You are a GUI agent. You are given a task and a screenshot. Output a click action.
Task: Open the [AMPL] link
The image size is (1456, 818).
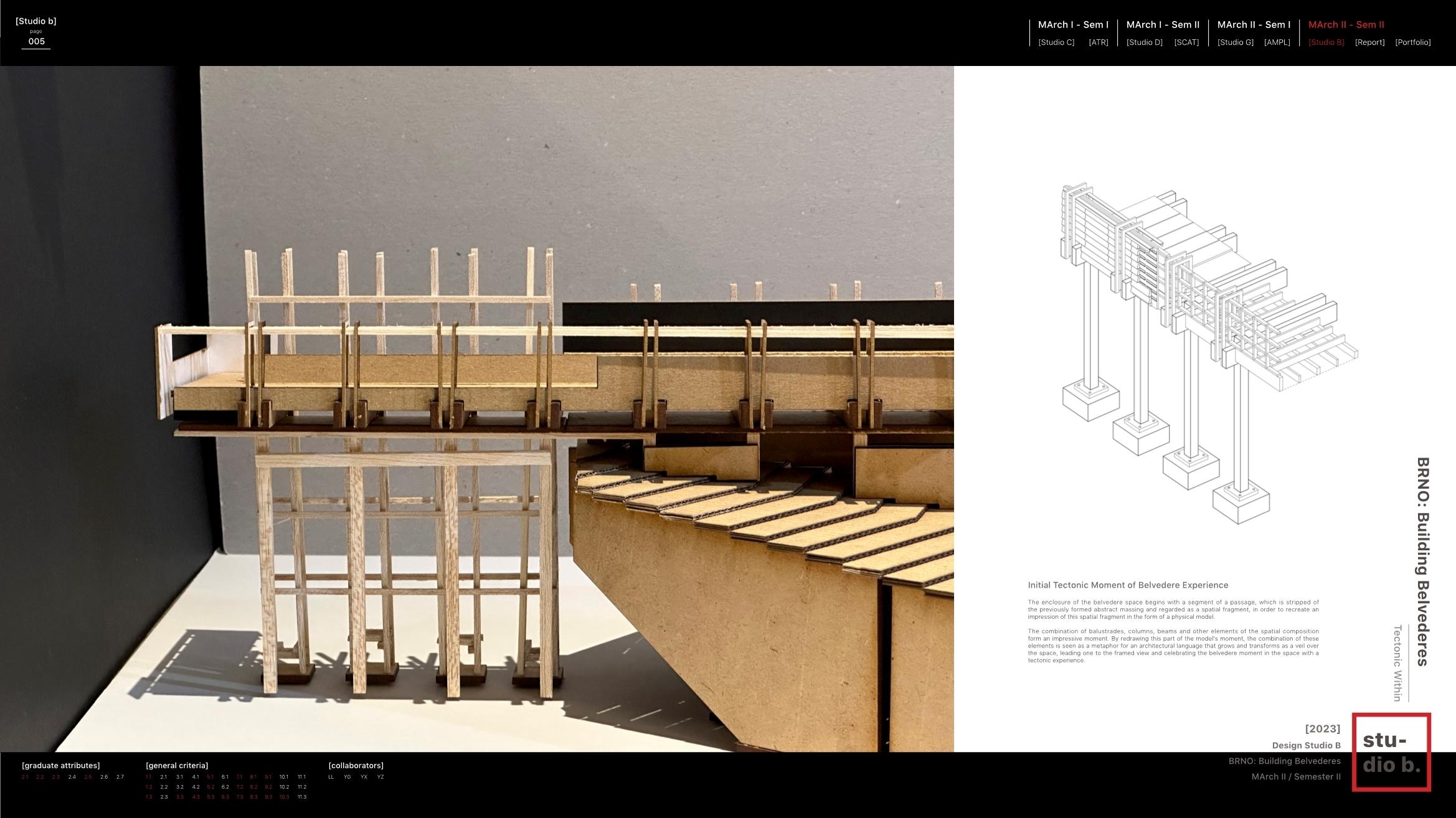point(1277,42)
